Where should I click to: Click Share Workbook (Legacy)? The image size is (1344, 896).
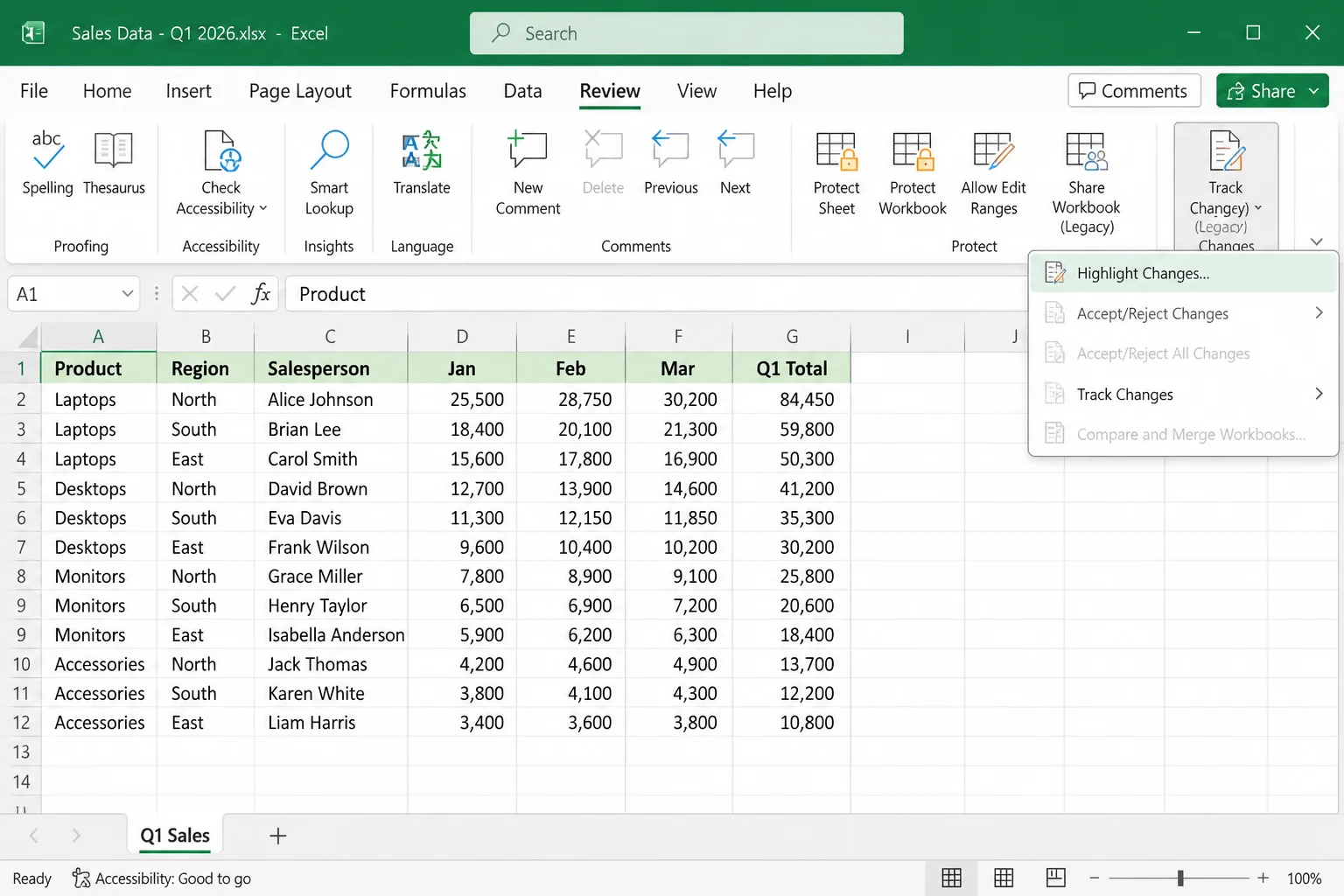point(1086,182)
